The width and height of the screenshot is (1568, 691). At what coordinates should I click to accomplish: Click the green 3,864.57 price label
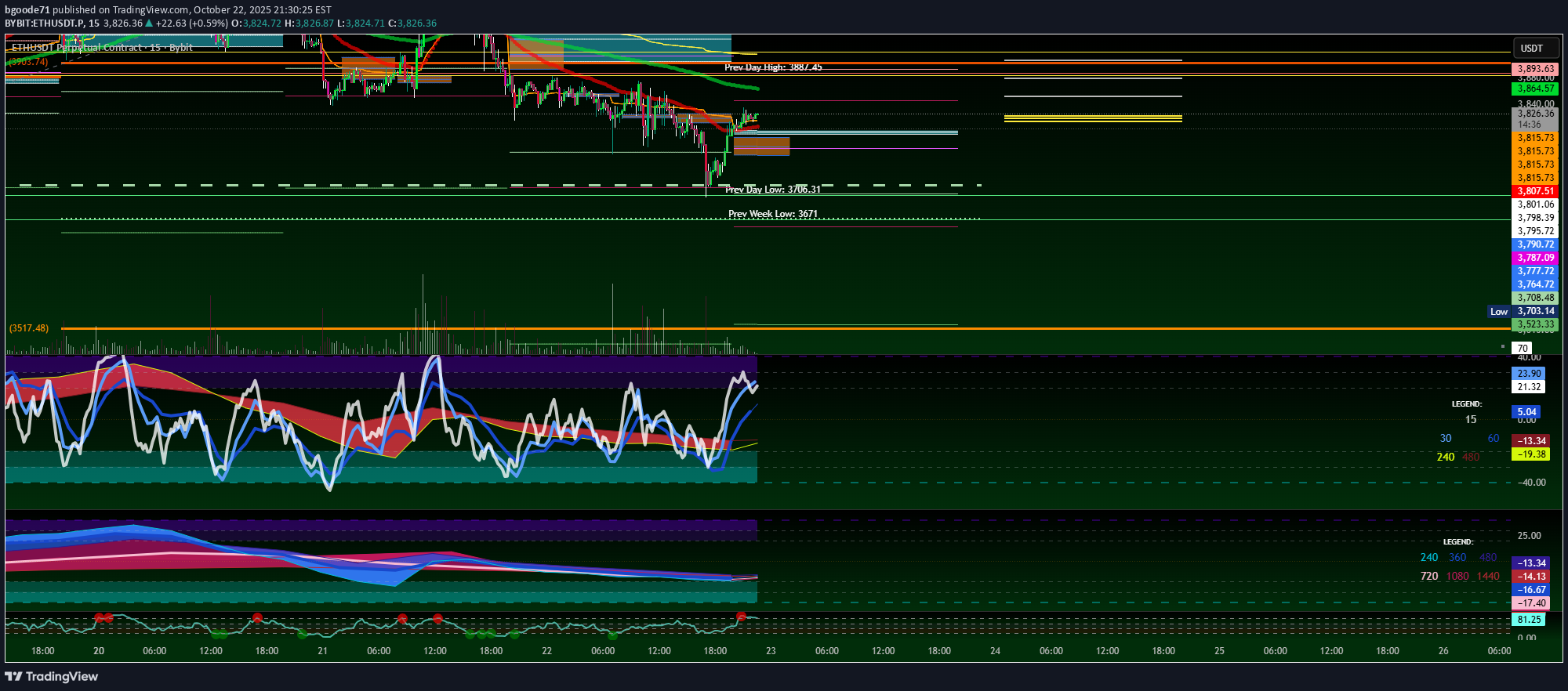(x=1534, y=89)
